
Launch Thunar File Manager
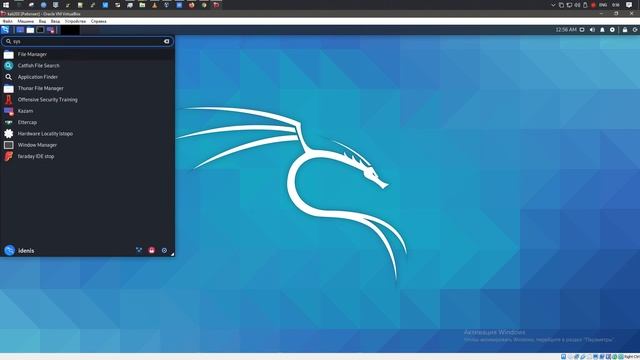coord(87,88)
